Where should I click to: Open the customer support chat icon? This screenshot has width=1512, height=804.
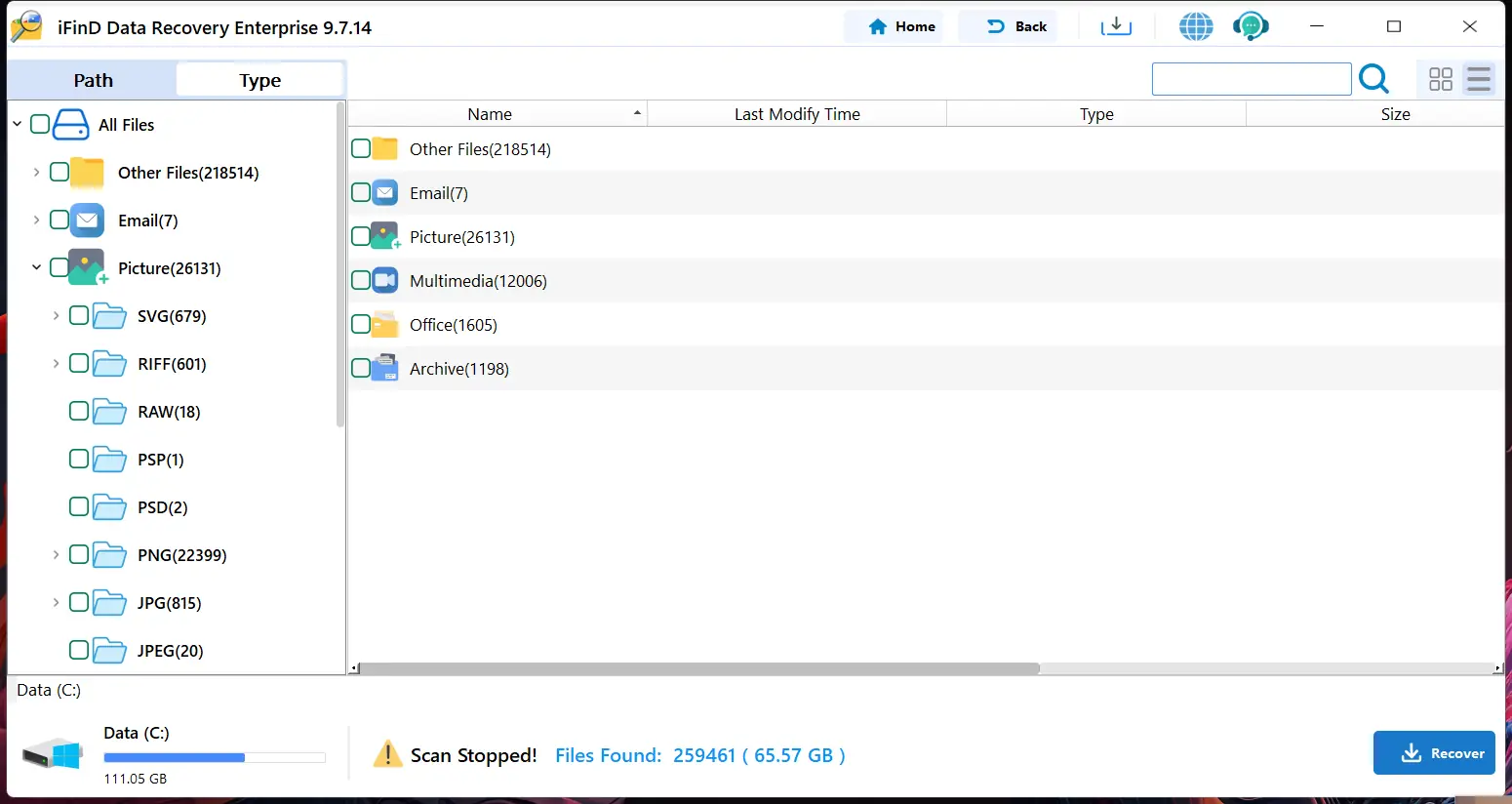point(1251,26)
